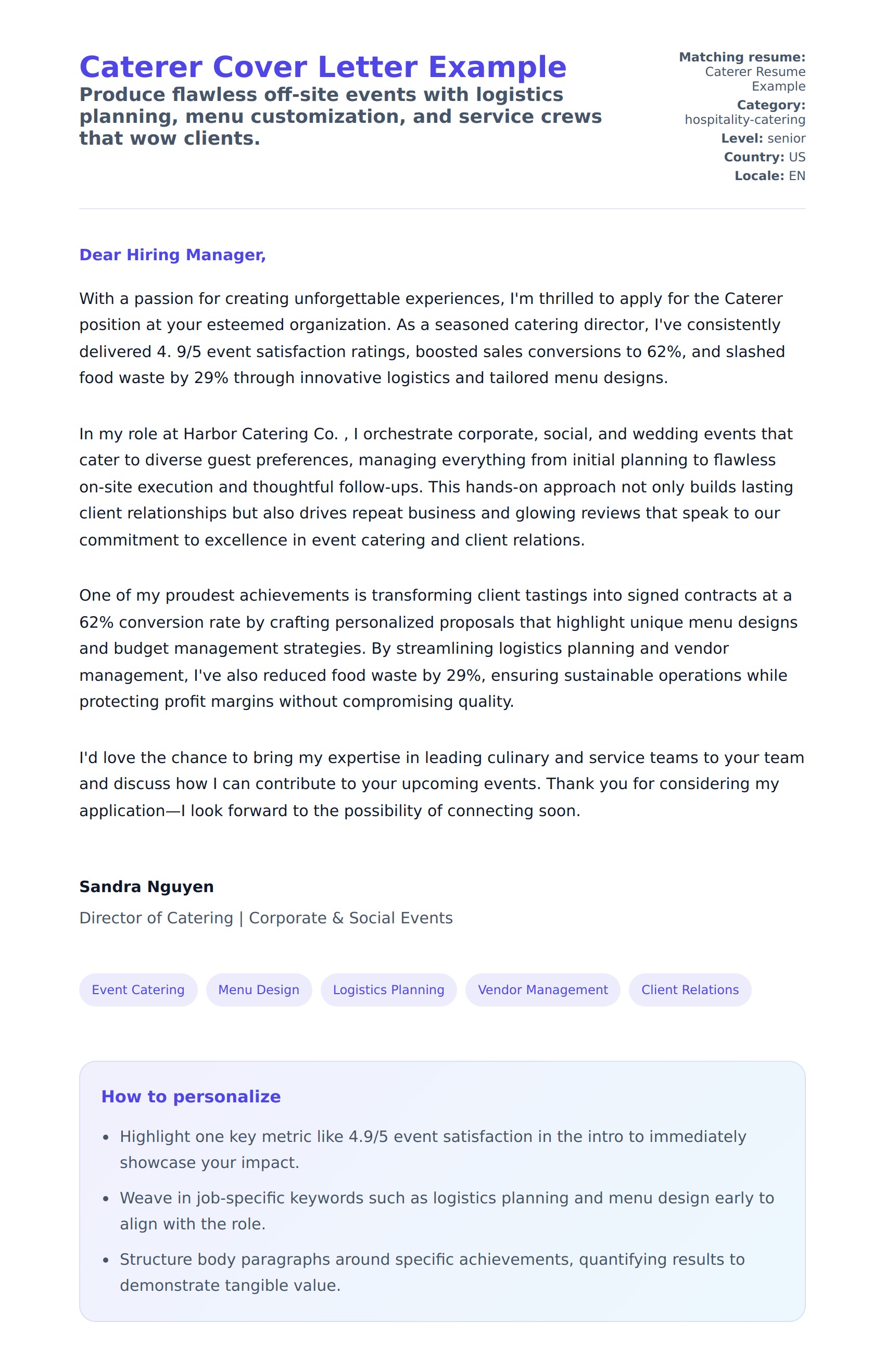Image resolution: width=885 pixels, height=1372 pixels.
Task: Click the paragraph about Harbor Catering Co.
Action: coord(437,487)
